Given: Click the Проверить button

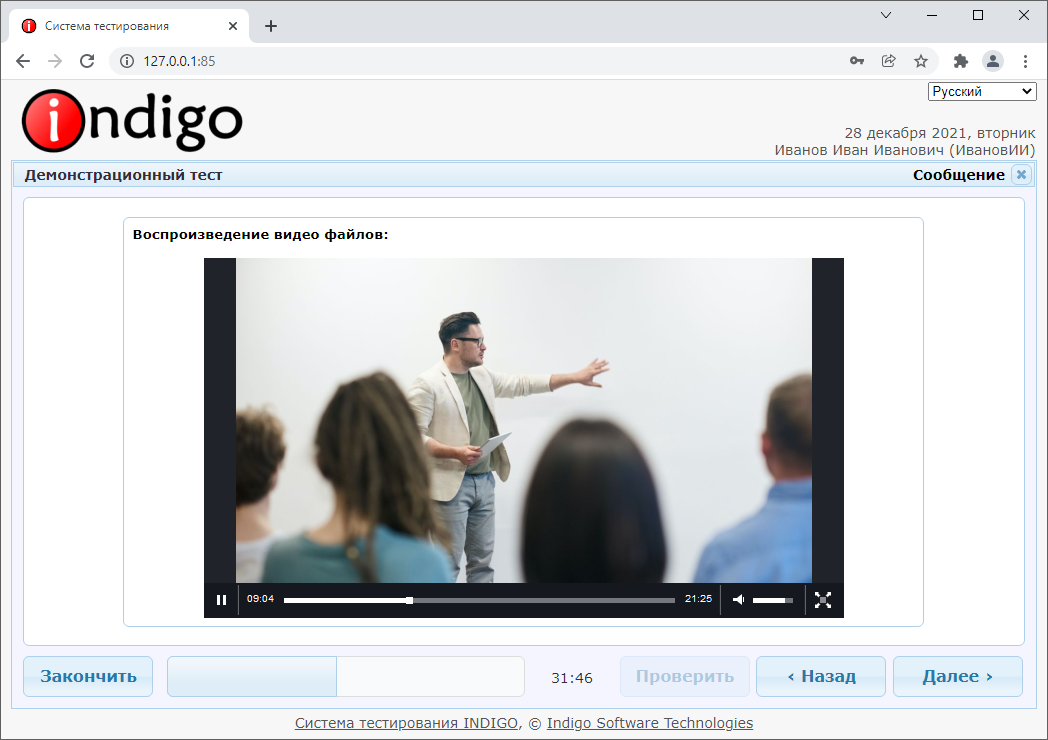Looking at the screenshot, I should 684,676.
